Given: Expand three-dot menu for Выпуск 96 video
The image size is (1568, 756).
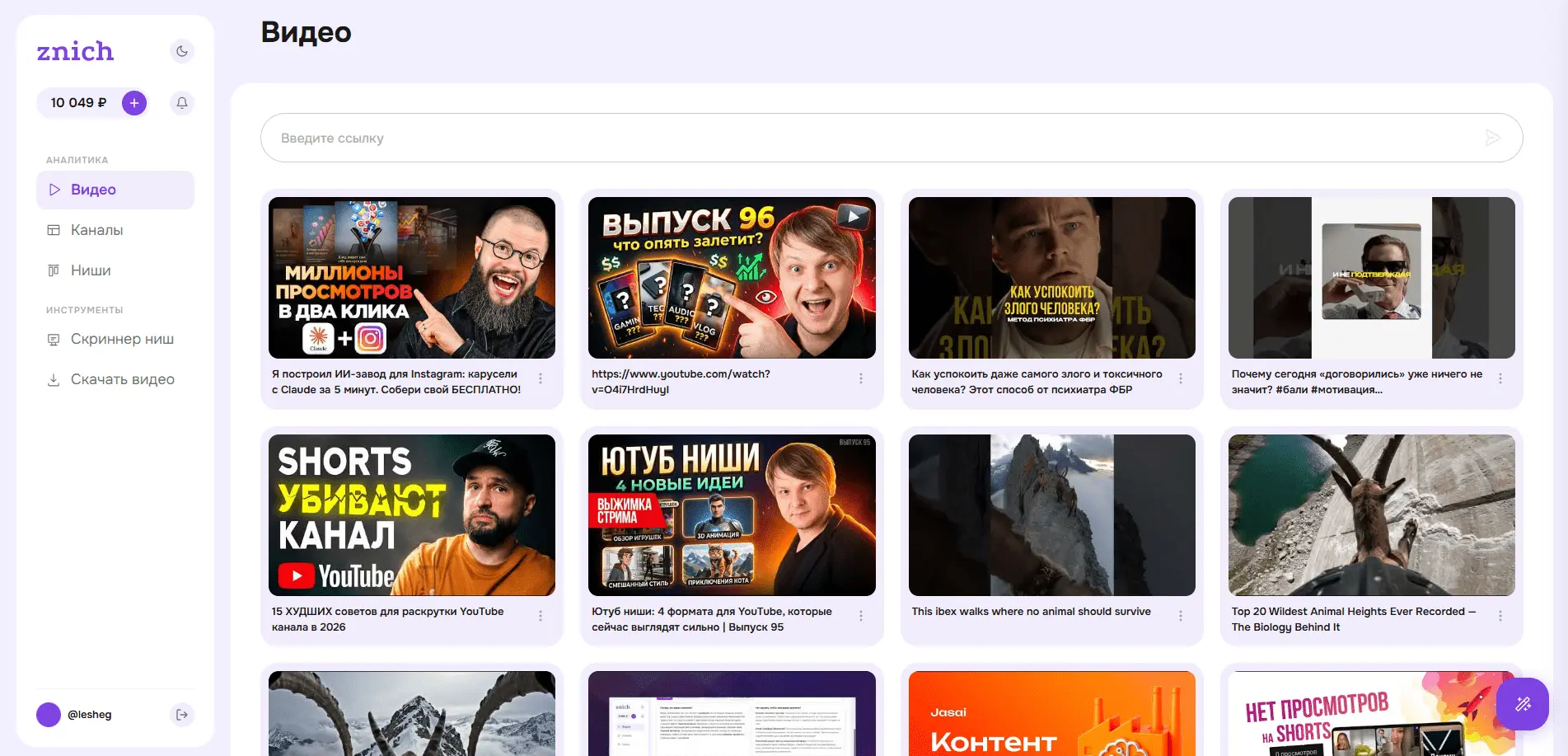Looking at the screenshot, I should tap(861, 378).
